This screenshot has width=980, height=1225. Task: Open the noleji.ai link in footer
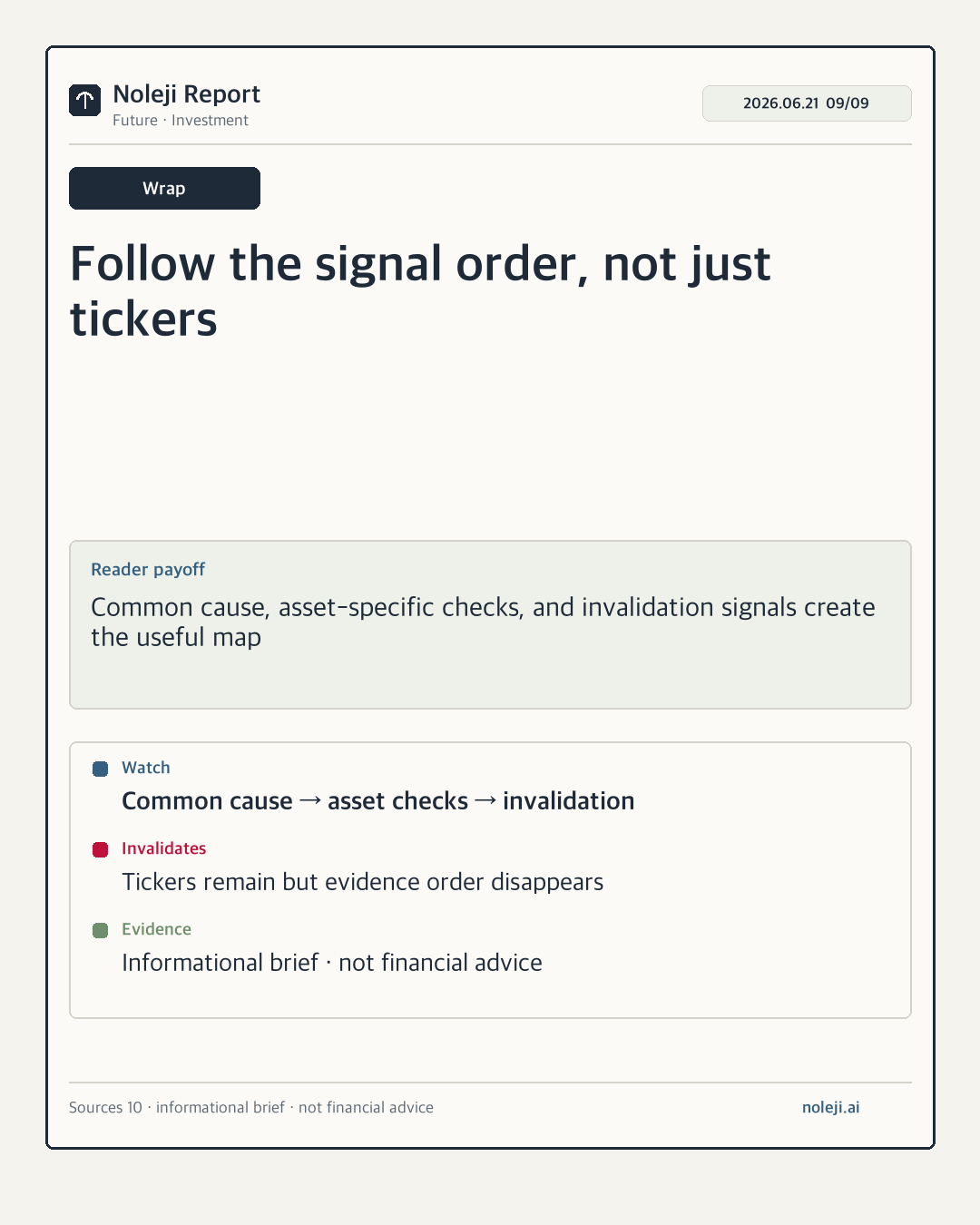click(x=830, y=1107)
